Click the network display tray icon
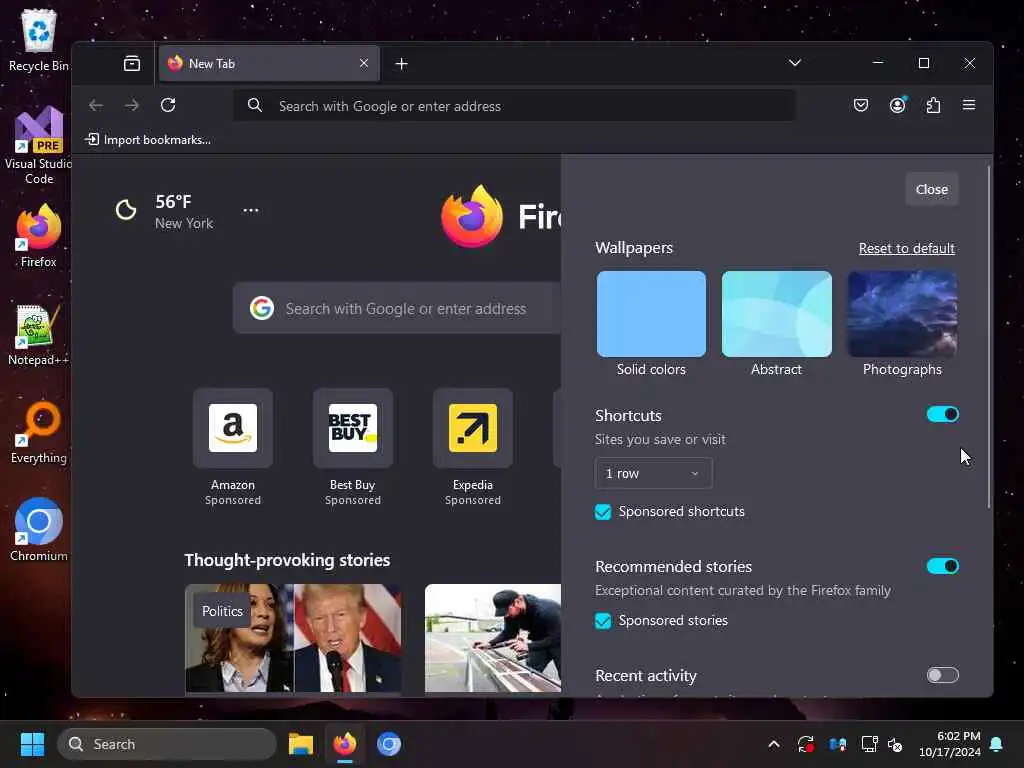This screenshot has height=768, width=1024. (869, 744)
